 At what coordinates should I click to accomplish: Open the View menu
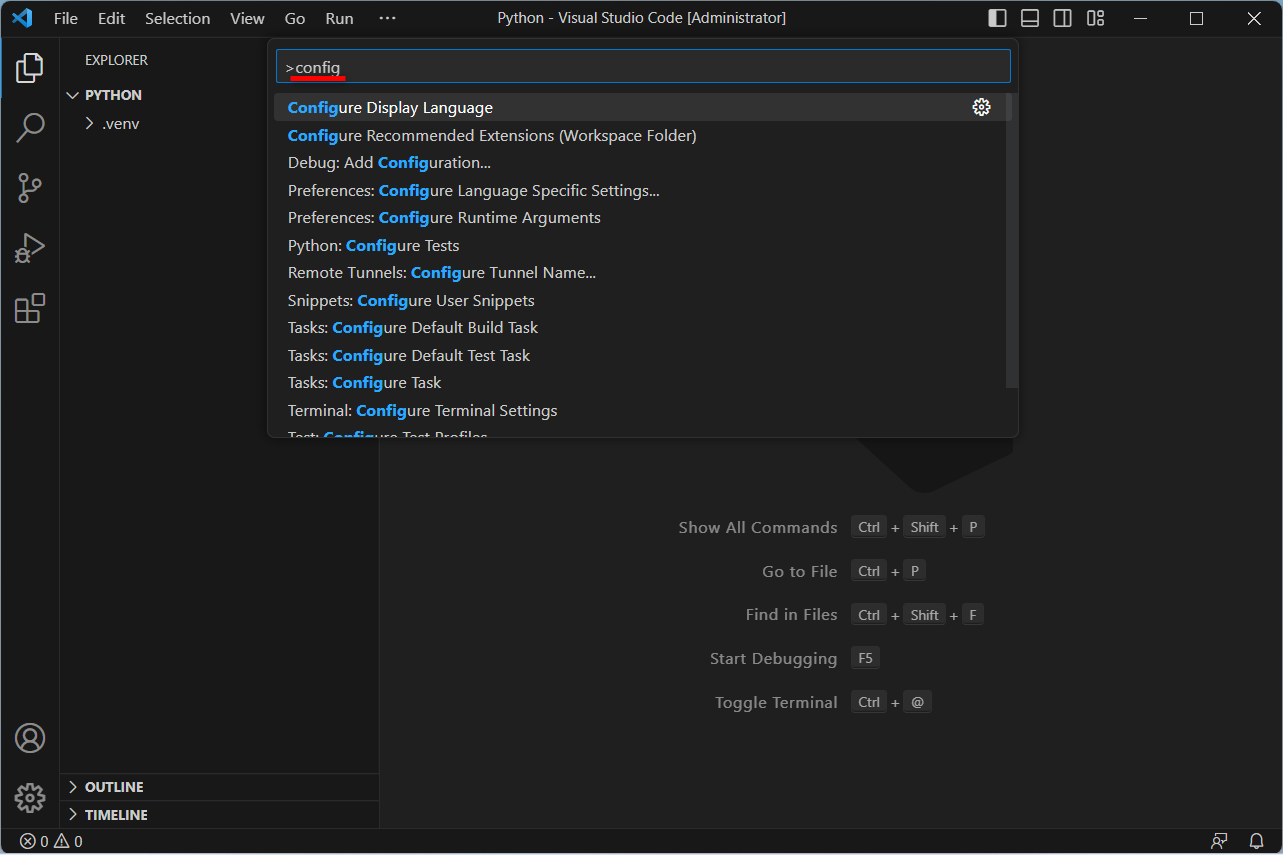246,17
